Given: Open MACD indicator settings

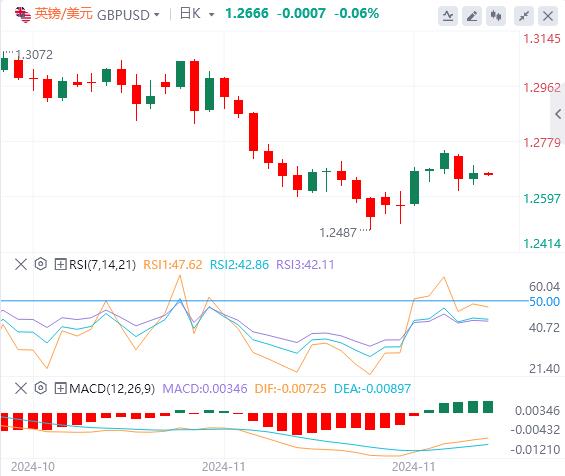Looking at the screenshot, I should click(41, 388).
